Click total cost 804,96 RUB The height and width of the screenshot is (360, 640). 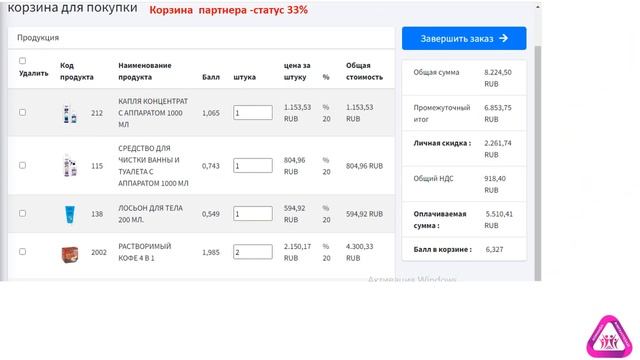(x=364, y=166)
